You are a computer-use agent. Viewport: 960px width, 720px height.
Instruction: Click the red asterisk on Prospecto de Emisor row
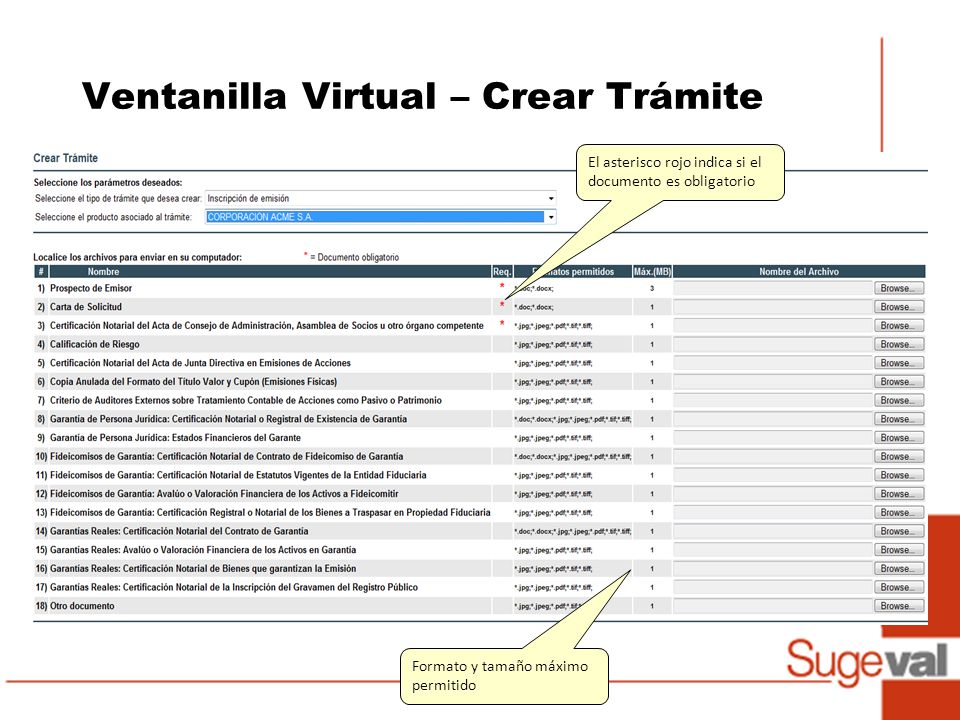pyautogui.click(x=502, y=287)
